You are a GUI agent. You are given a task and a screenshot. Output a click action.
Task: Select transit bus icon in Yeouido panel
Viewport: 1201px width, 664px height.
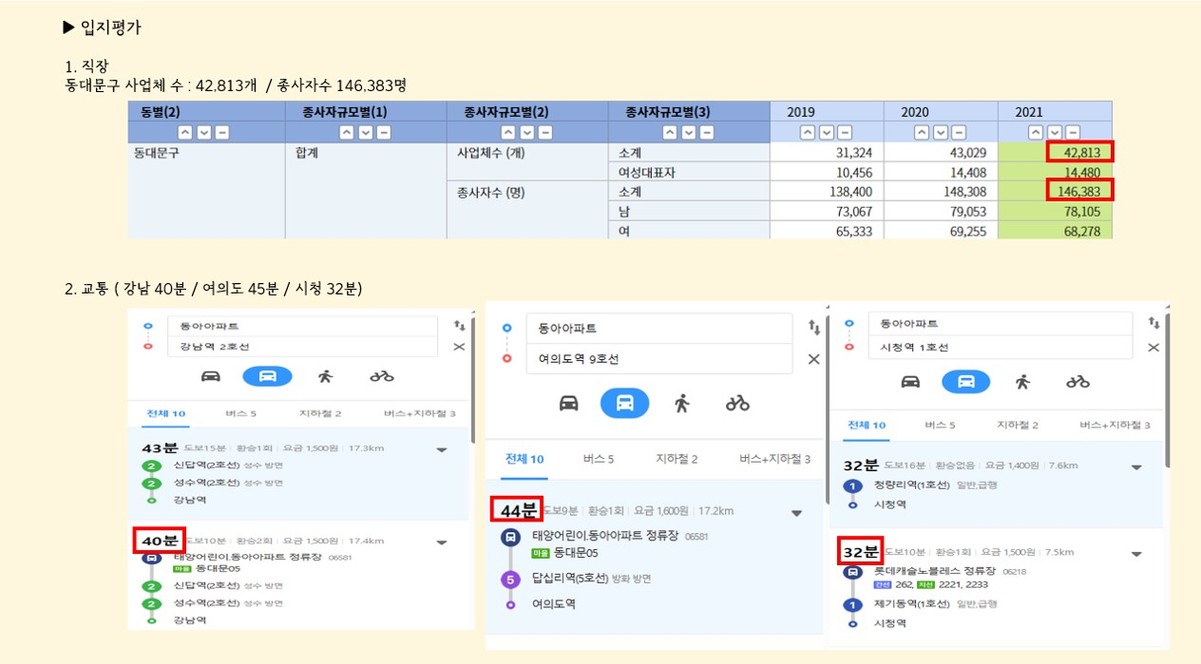[x=625, y=403]
